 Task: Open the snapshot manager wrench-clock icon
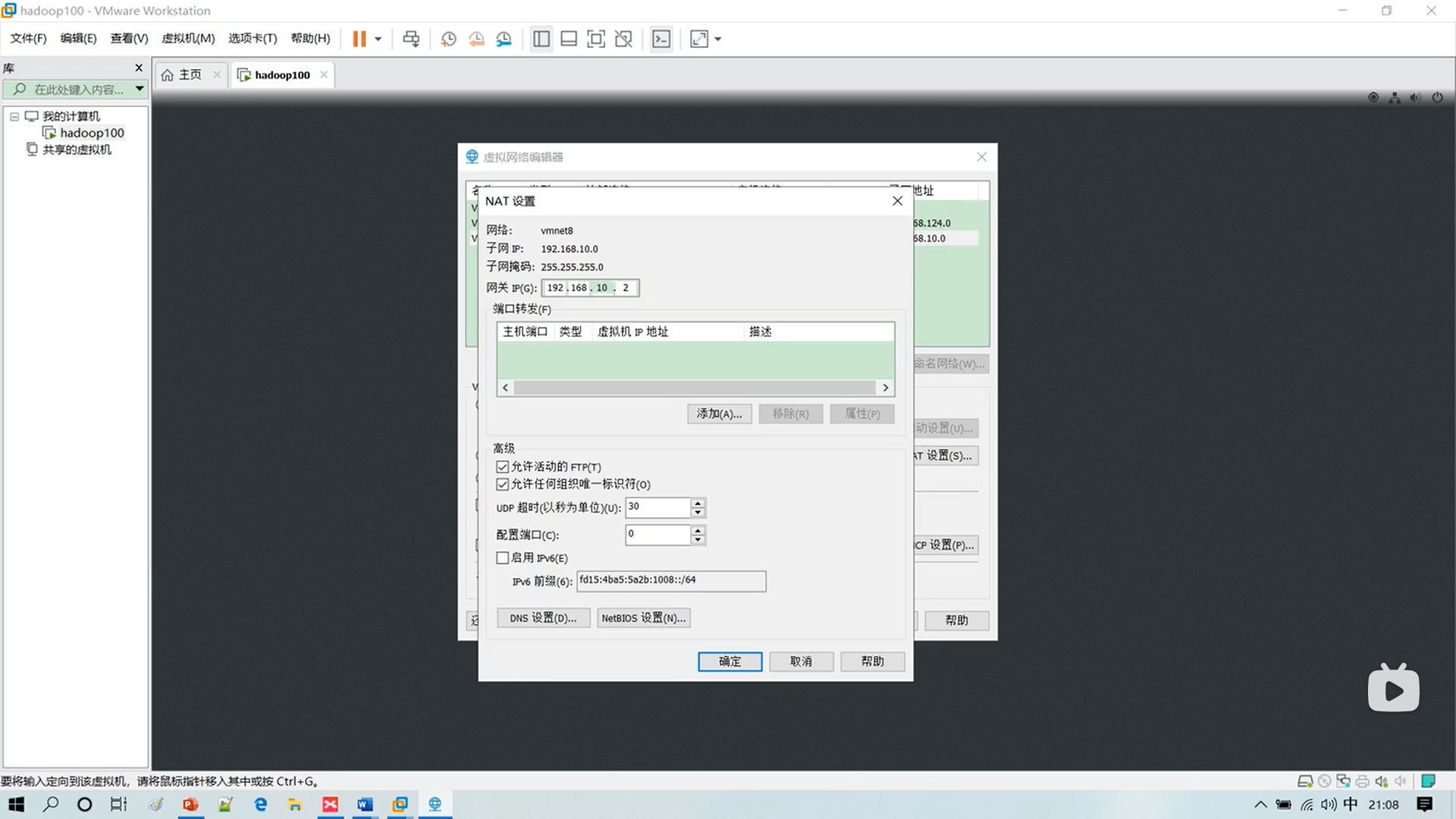[504, 39]
